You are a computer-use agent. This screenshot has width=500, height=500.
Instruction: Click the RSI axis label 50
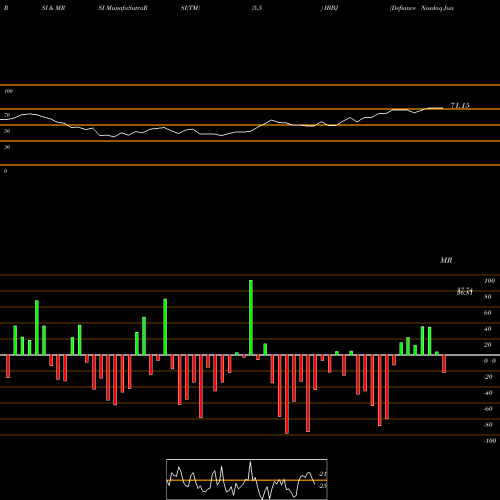pyautogui.click(x=7, y=131)
